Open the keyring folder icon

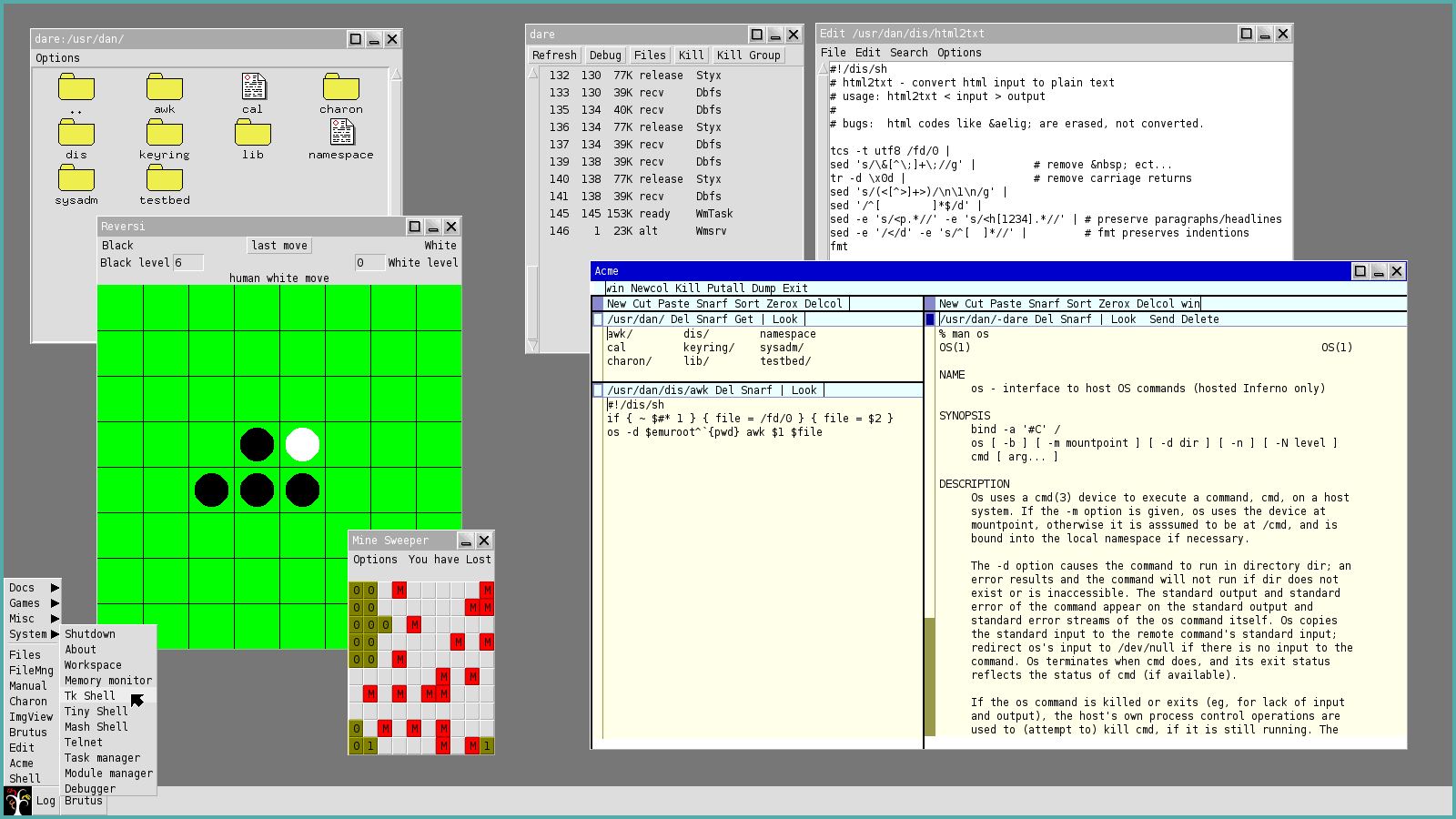[165, 134]
